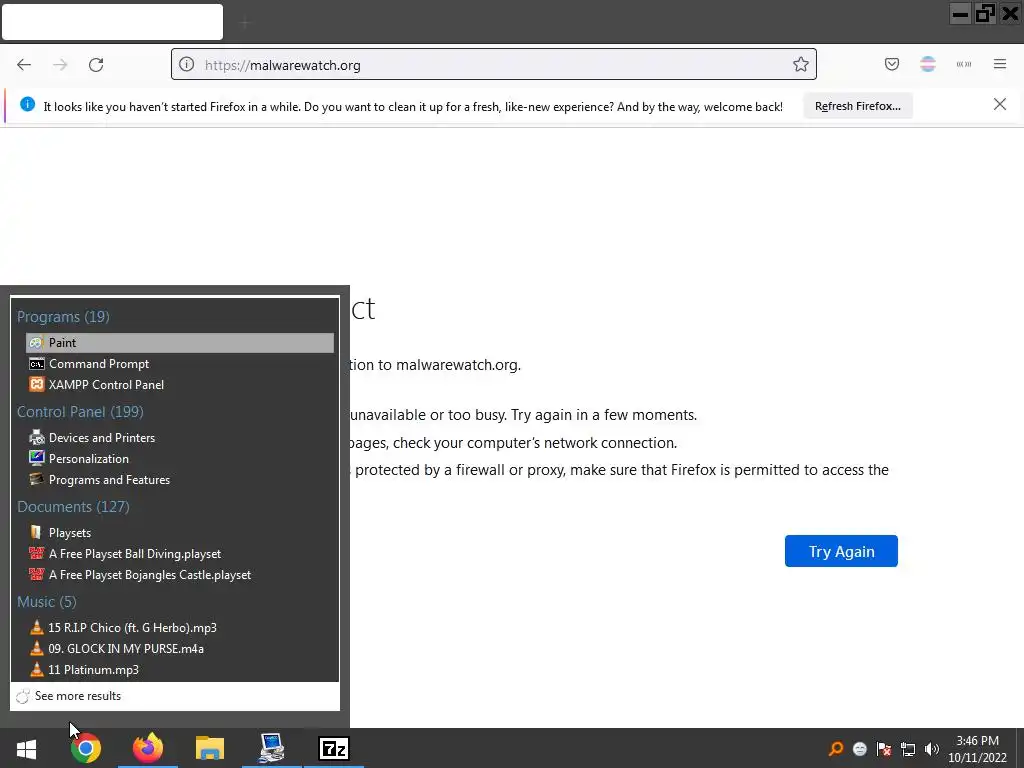Play 09. GLOCK IN MY PURSE.m4a
The height and width of the screenshot is (768, 1024).
180,648
